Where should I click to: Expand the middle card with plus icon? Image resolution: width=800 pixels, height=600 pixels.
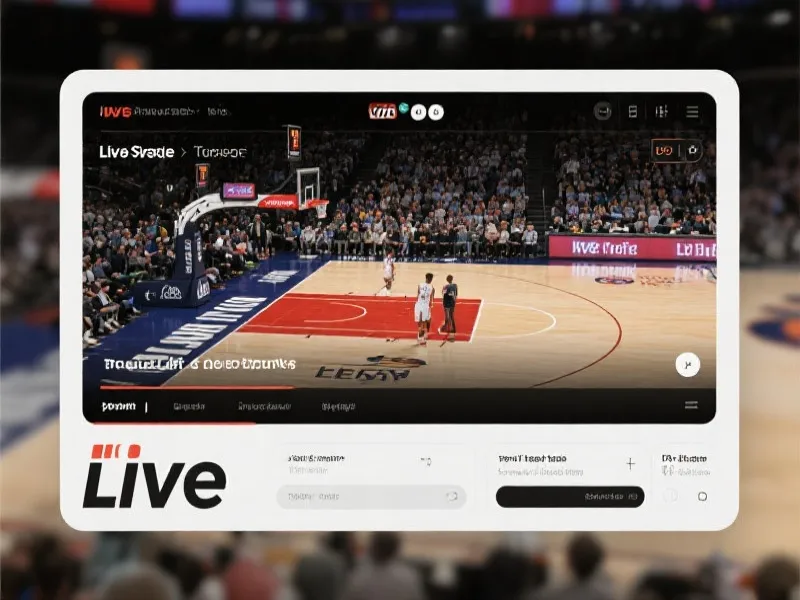(630, 463)
